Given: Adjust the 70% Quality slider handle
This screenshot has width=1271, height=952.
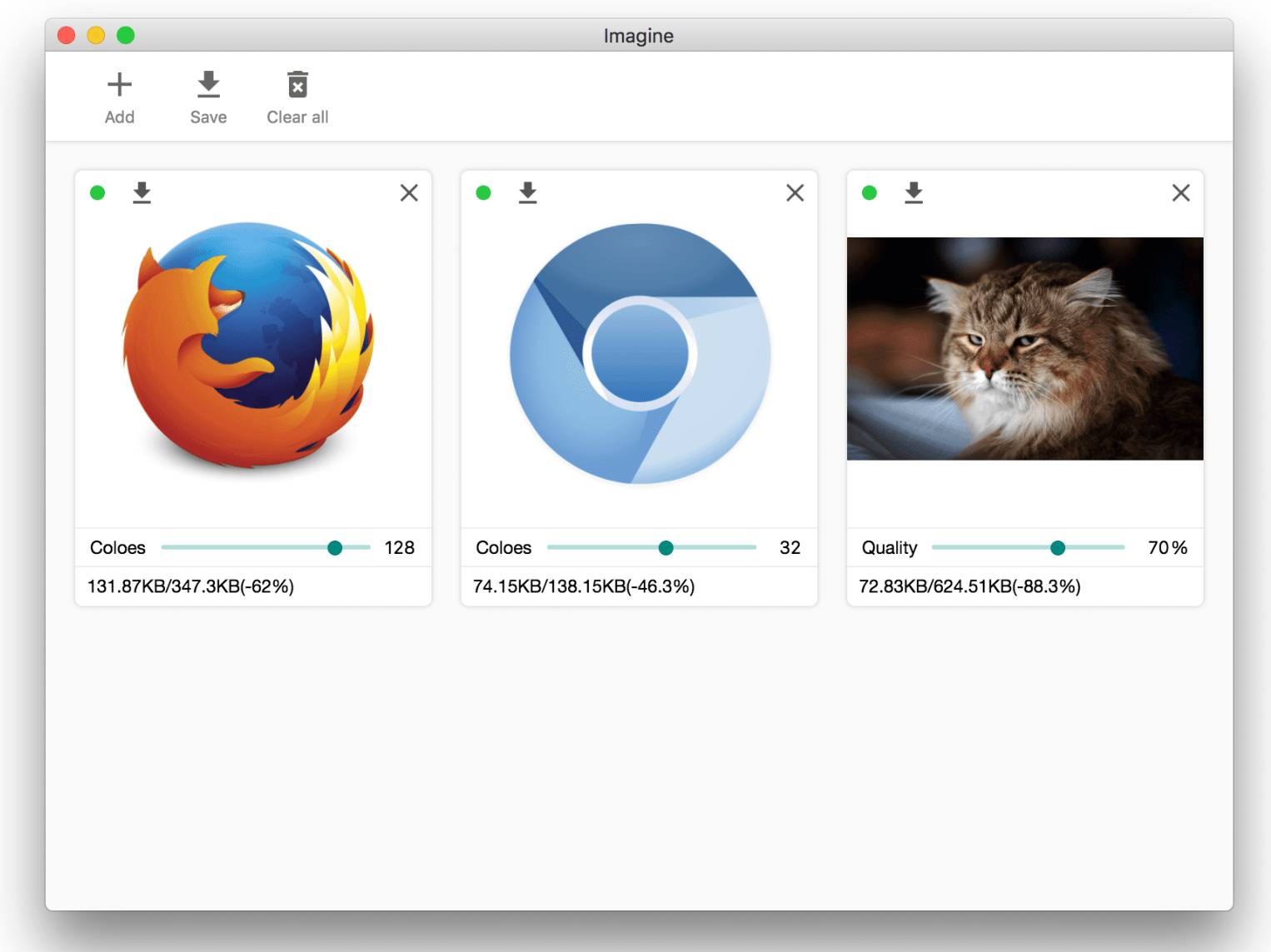Looking at the screenshot, I should pos(1058,548).
